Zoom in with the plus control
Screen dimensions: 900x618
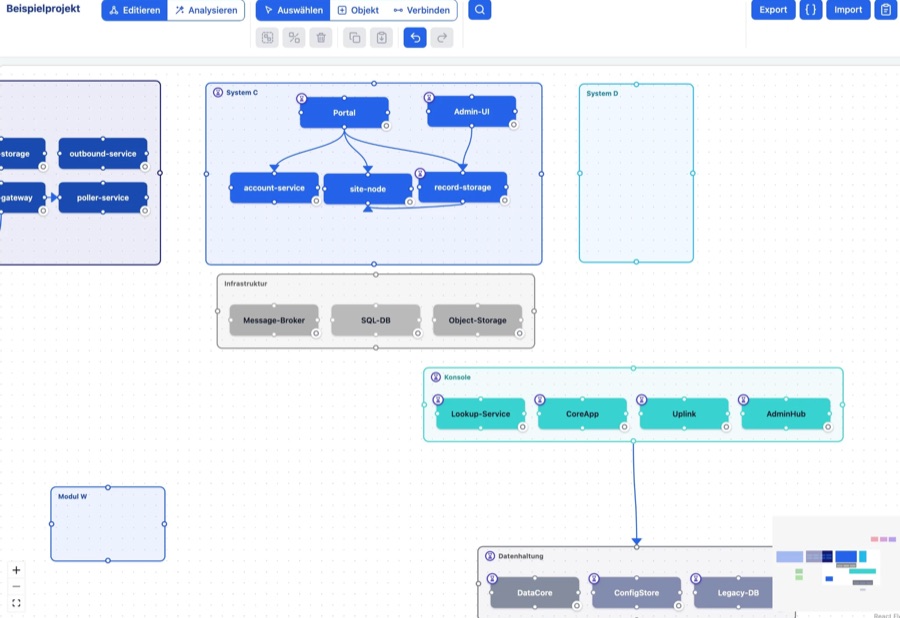coord(16,570)
